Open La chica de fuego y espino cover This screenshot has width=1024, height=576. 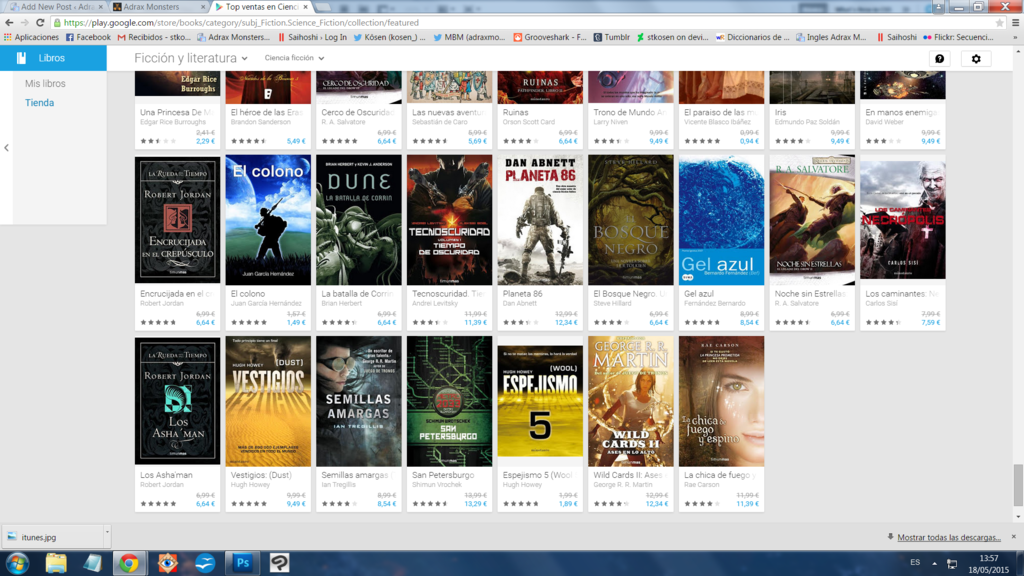point(721,401)
